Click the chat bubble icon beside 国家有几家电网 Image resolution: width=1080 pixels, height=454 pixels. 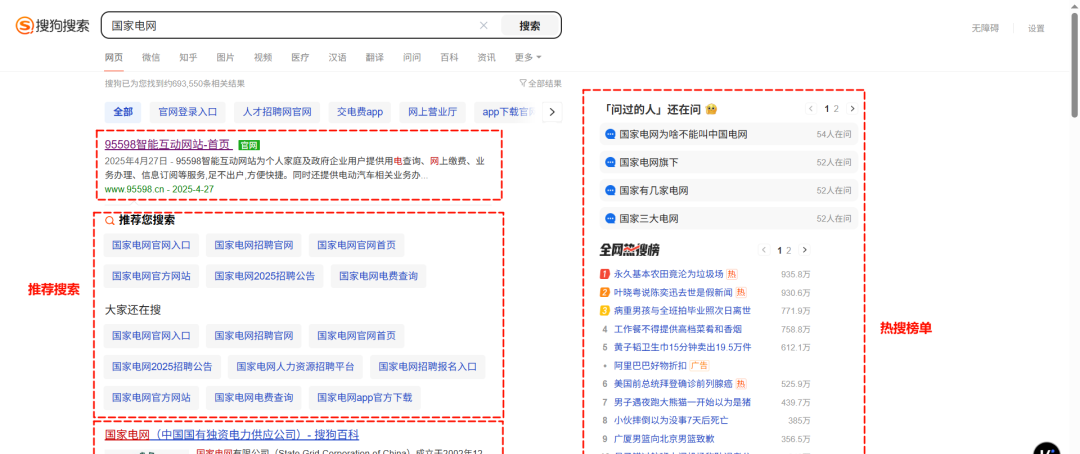coord(610,190)
